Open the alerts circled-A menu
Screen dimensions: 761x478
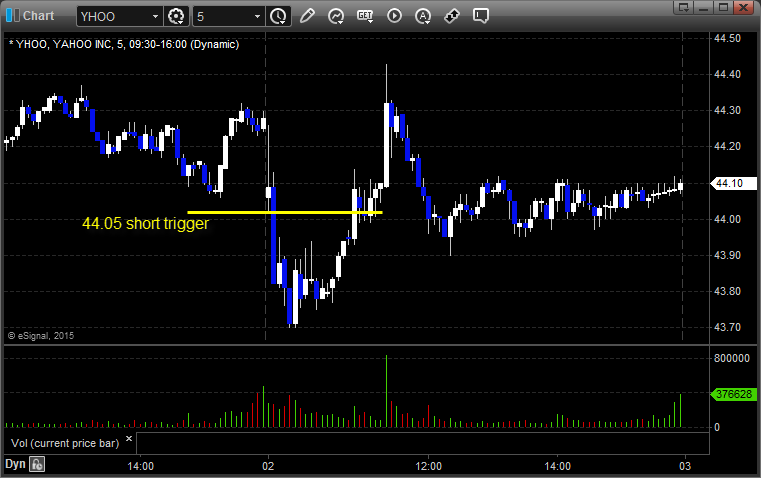click(423, 16)
